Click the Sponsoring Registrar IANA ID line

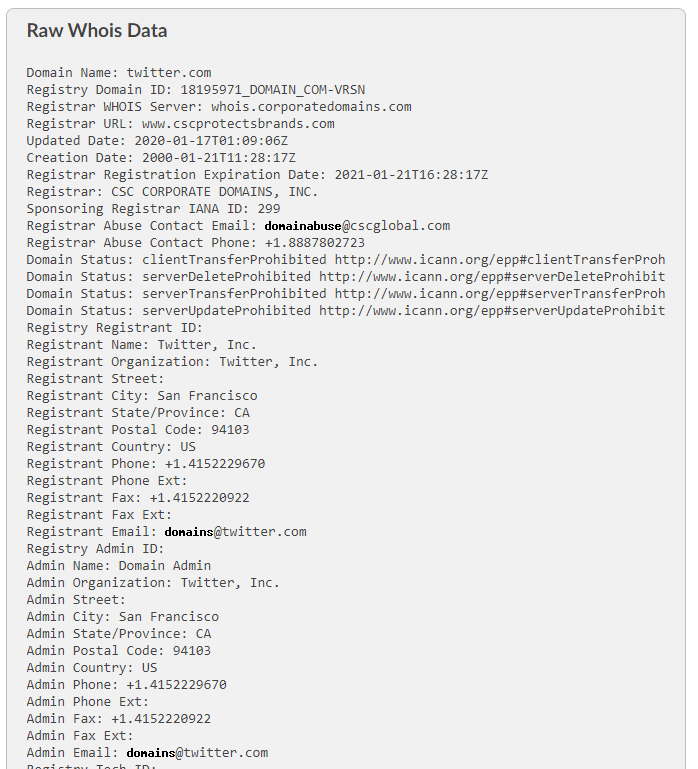[x=154, y=209]
